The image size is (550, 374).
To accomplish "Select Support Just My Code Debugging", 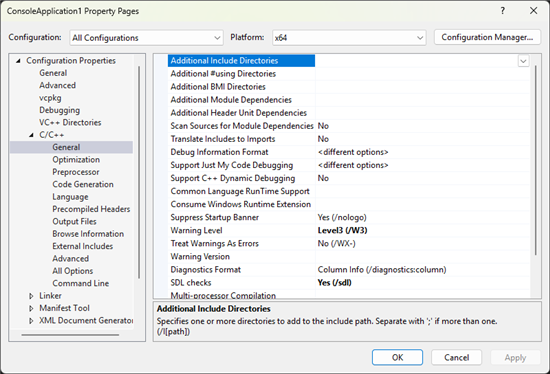I will click(x=241, y=165).
